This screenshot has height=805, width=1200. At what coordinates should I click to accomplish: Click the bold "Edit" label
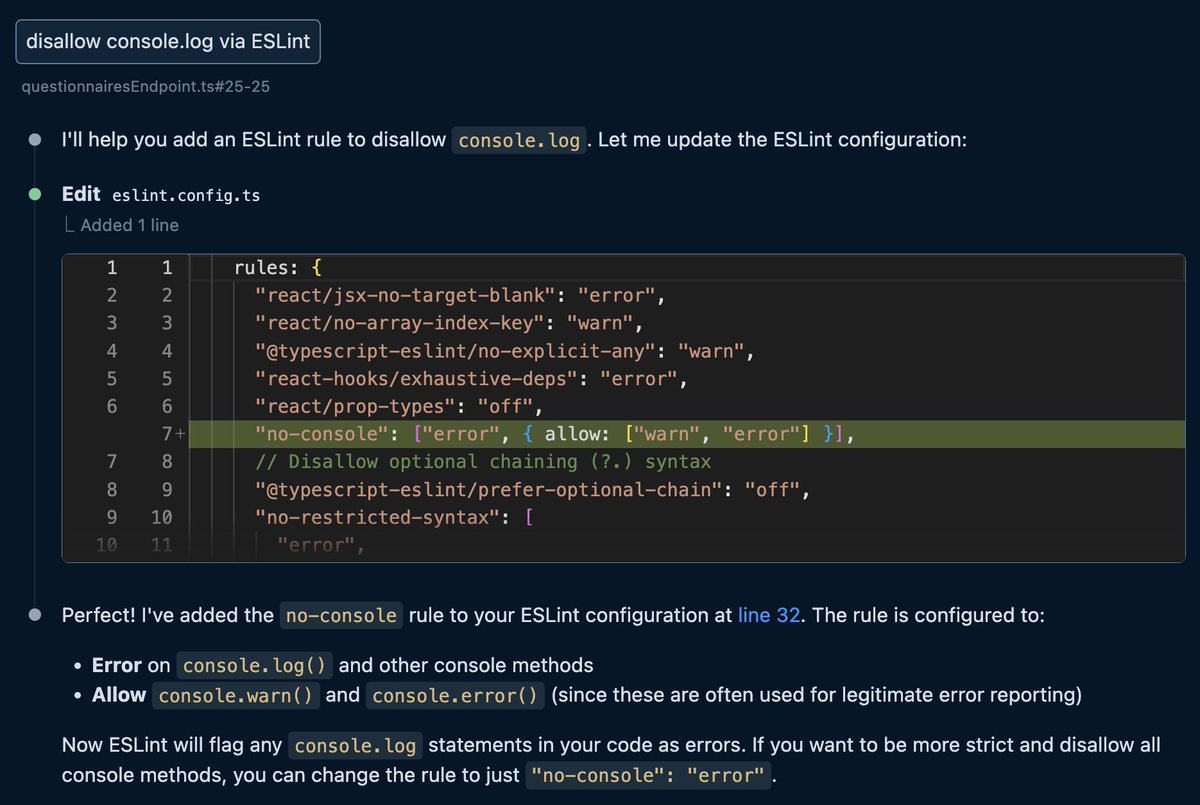[x=81, y=194]
